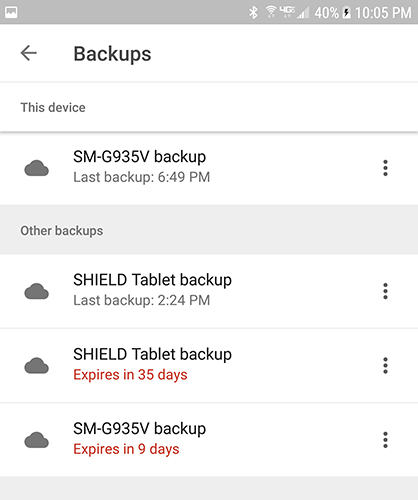
Task: Tap the picture notification icon in status bar
Action: coord(11,13)
